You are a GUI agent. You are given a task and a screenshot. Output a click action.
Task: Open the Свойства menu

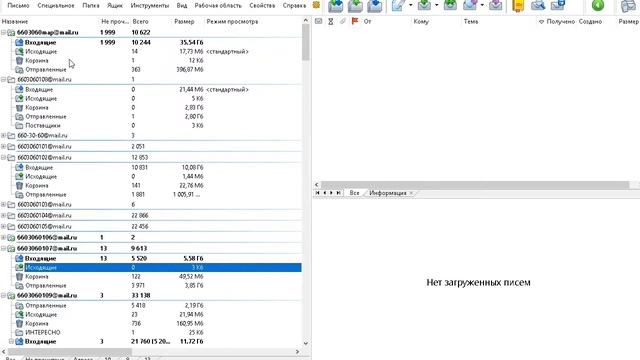point(262,6)
